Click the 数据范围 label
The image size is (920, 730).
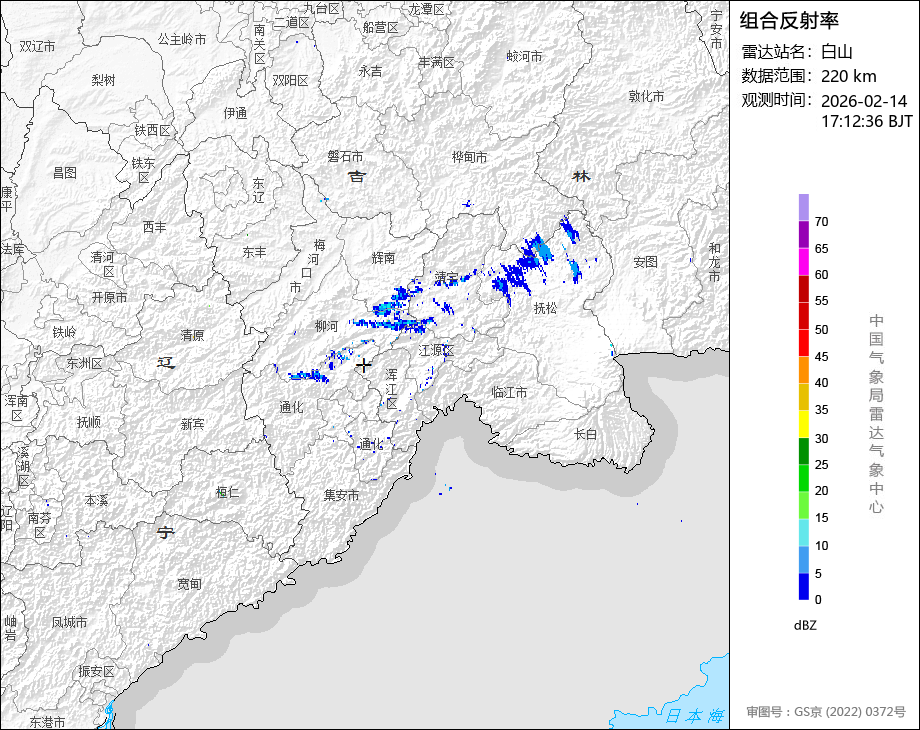pos(777,76)
